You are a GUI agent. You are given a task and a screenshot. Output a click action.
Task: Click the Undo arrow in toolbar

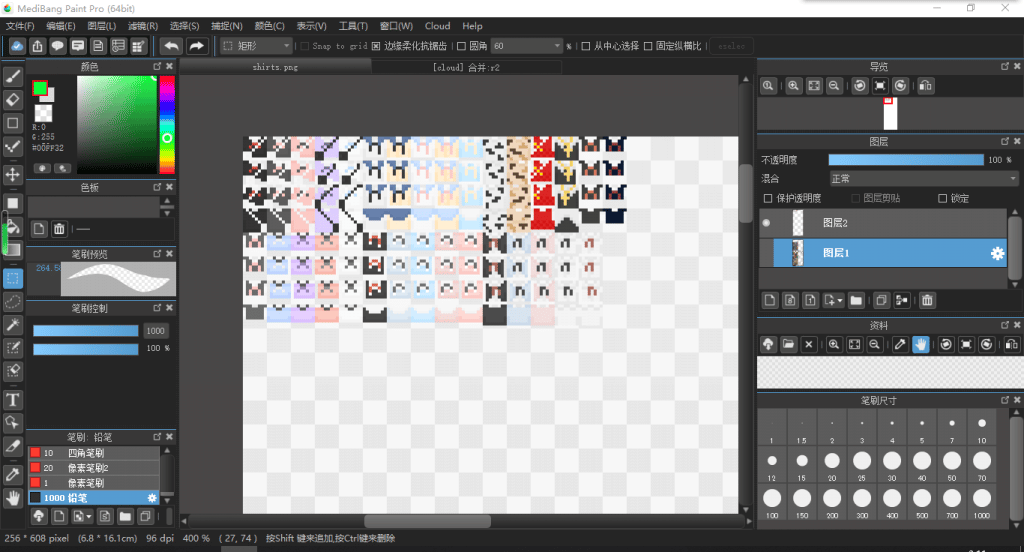(171, 46)
